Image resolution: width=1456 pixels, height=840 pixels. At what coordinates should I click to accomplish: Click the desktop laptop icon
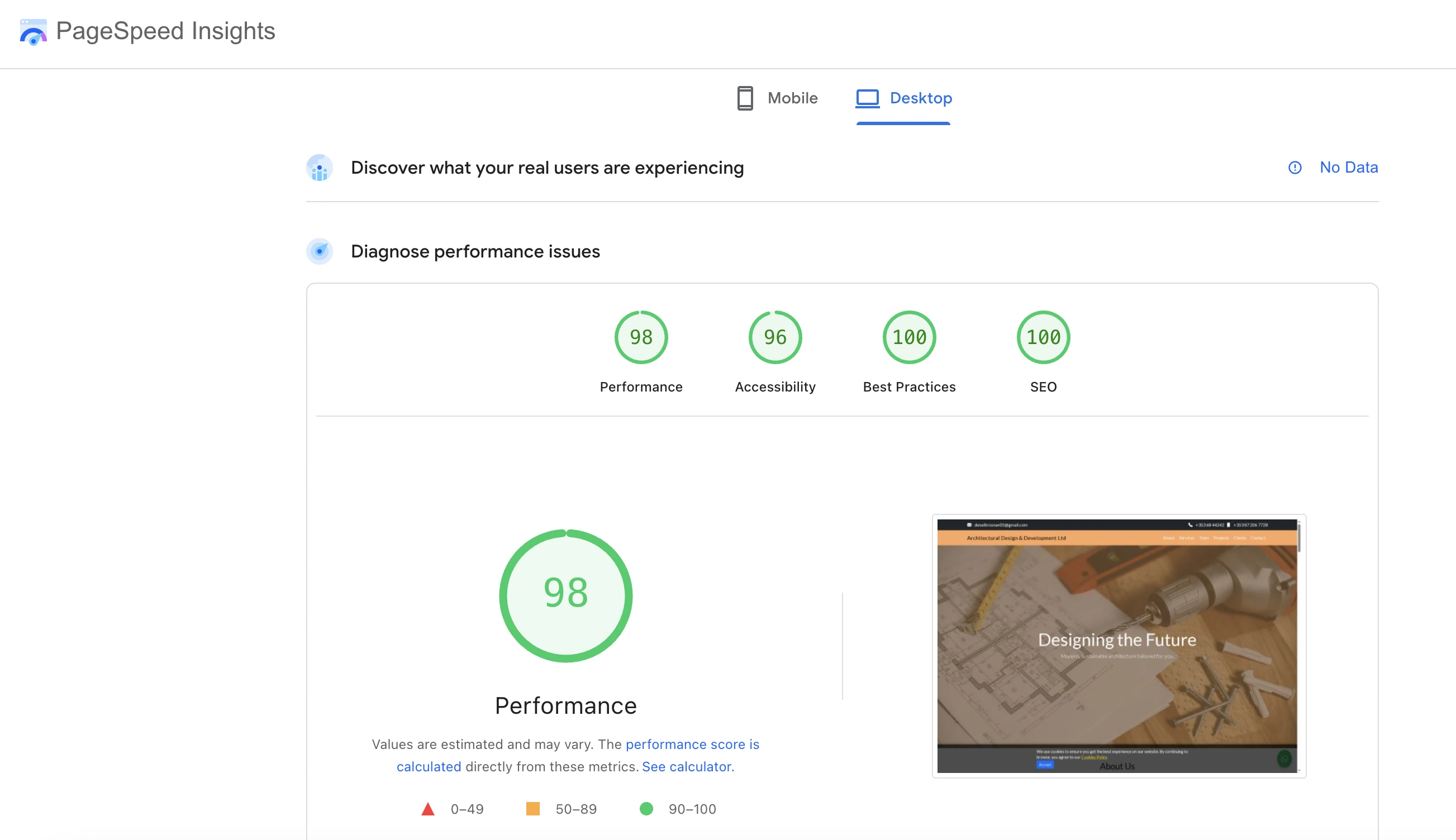point(867,98)
